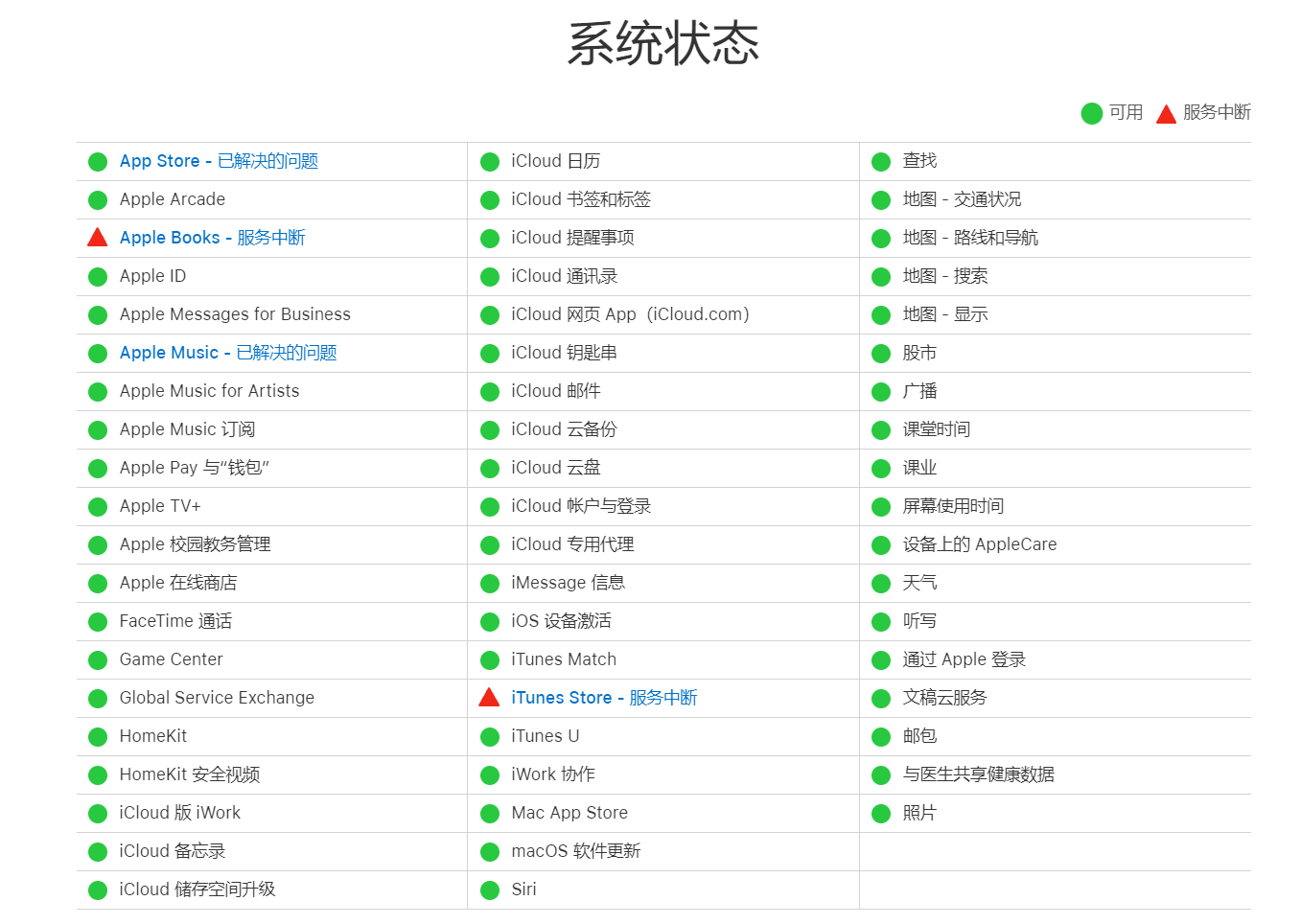This screenshot has width=1301, height=924.
Task: Select iOS 设备激活 text
Action: (561, 621)
